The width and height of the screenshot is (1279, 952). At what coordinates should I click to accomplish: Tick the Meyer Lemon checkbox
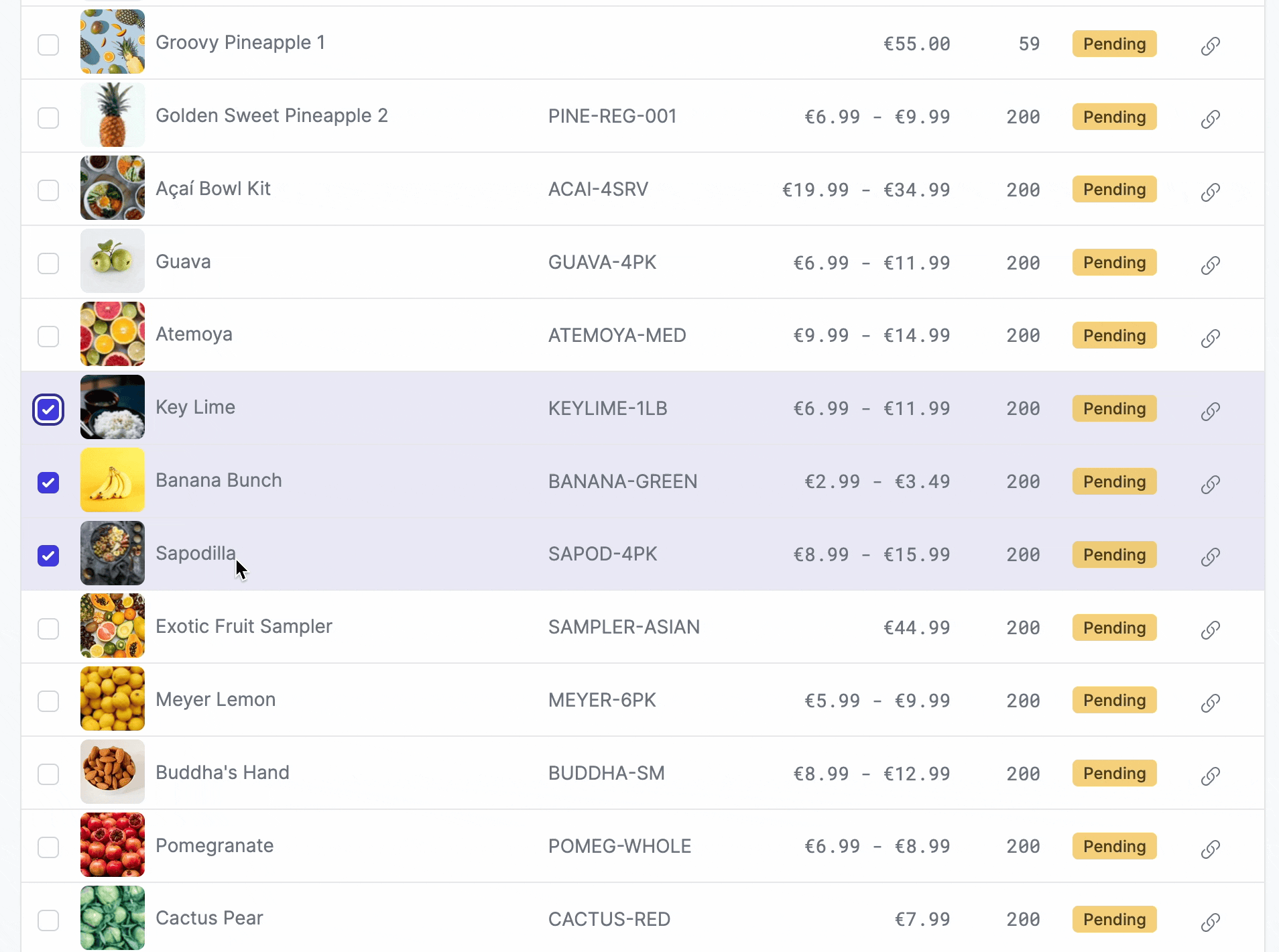tap(48, 701)
